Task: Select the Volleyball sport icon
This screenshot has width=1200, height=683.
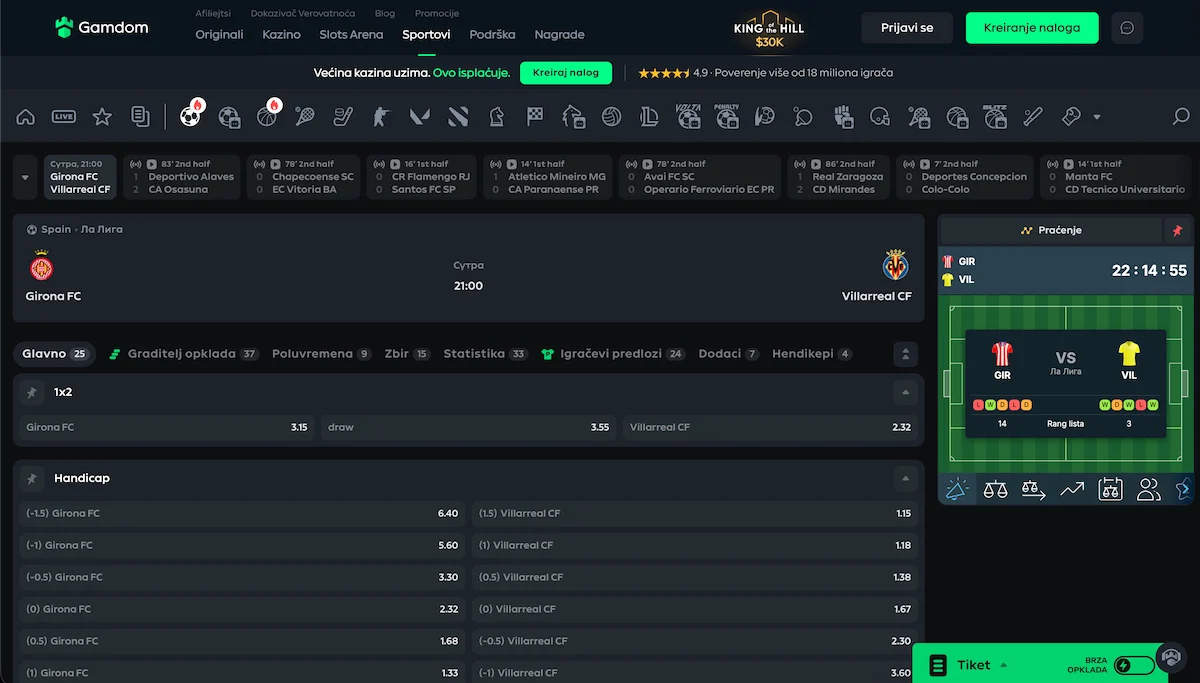Action: pyautogui.click(x=611, y=117)
